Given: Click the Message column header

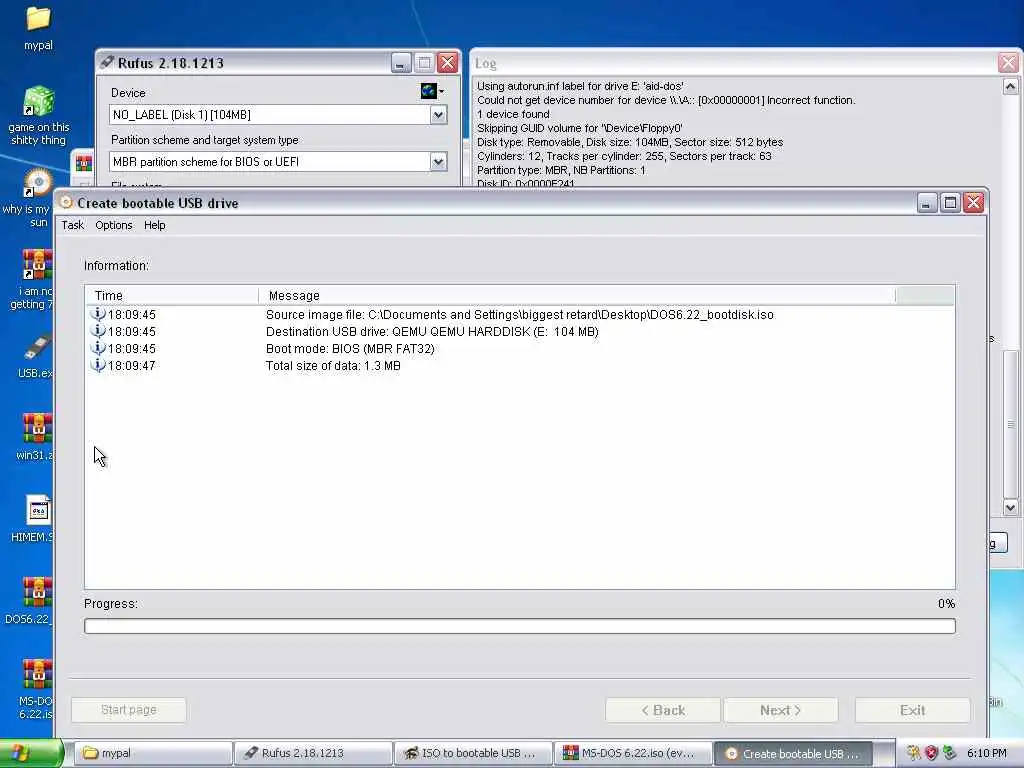Looking at the screenshot, I should pyautogui.click(x=577, y=296).
